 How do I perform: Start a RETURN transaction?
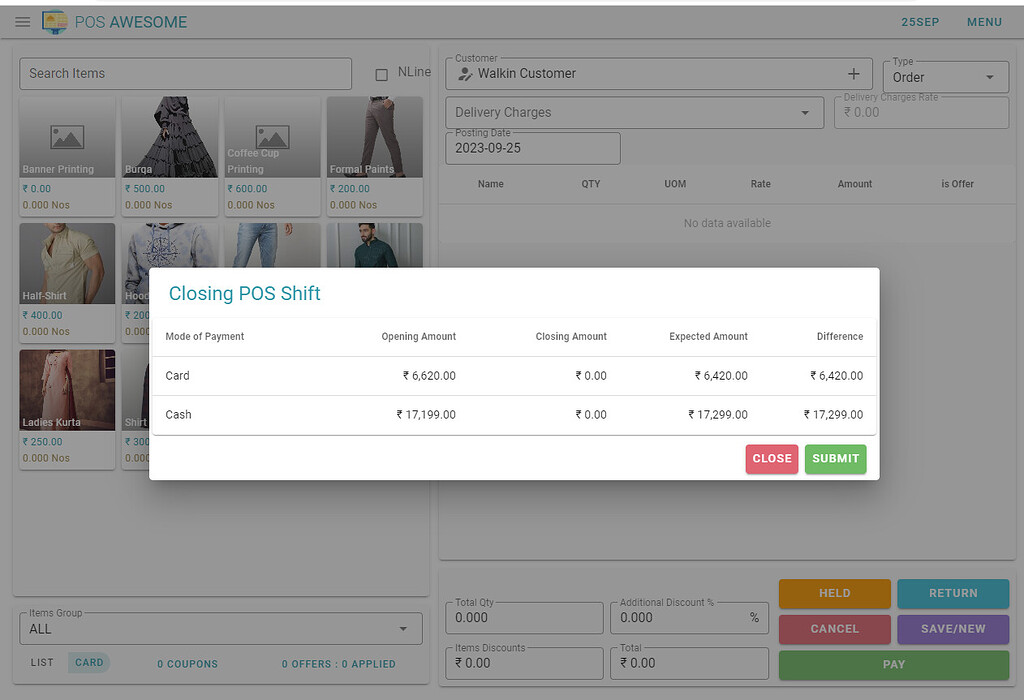(953, 593)
